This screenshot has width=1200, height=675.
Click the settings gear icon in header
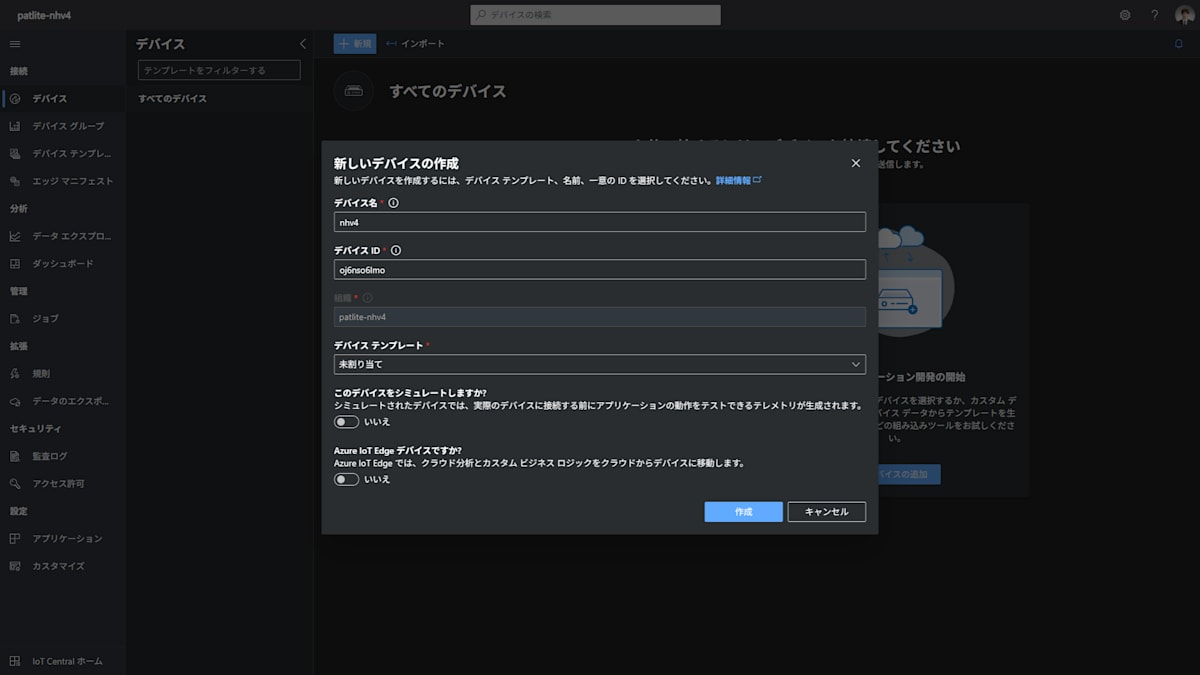[x=1125, y=15]
